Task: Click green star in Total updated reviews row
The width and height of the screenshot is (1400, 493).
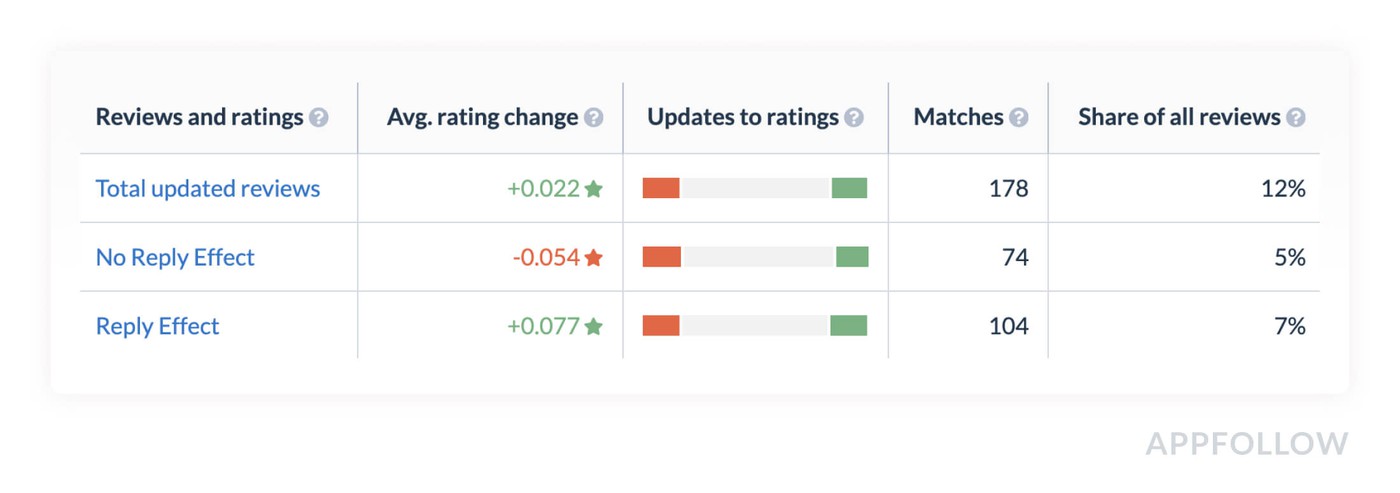Action: tap(593, 188)
